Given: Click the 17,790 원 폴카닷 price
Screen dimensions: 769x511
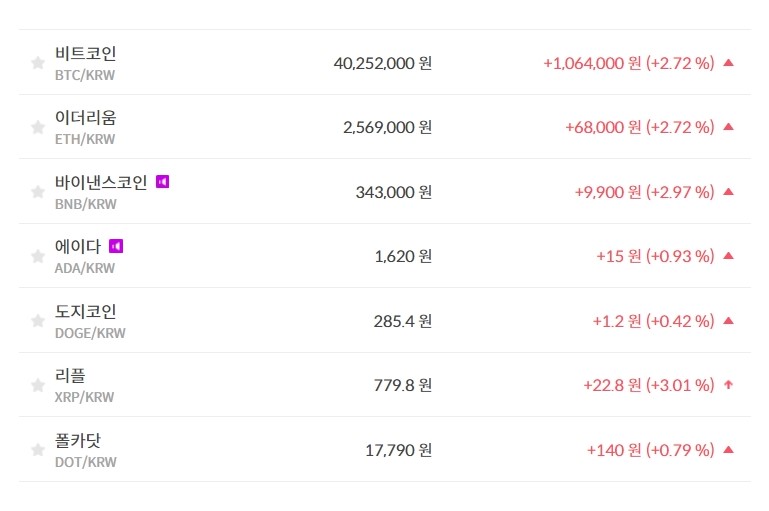Looking at the screenshot, I should click(x=398, y=450).
